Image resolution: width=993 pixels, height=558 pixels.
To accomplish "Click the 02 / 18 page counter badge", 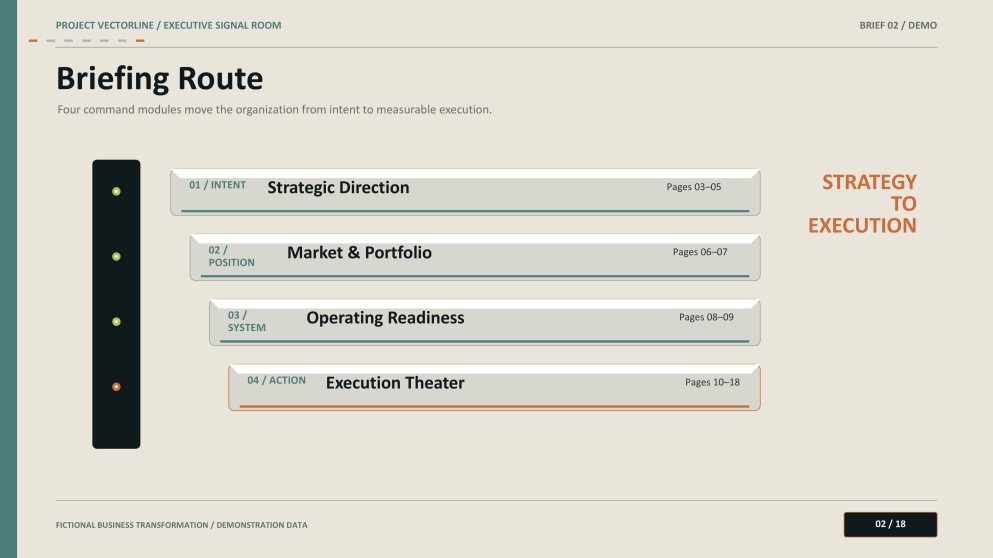I will tap(890, 524).
